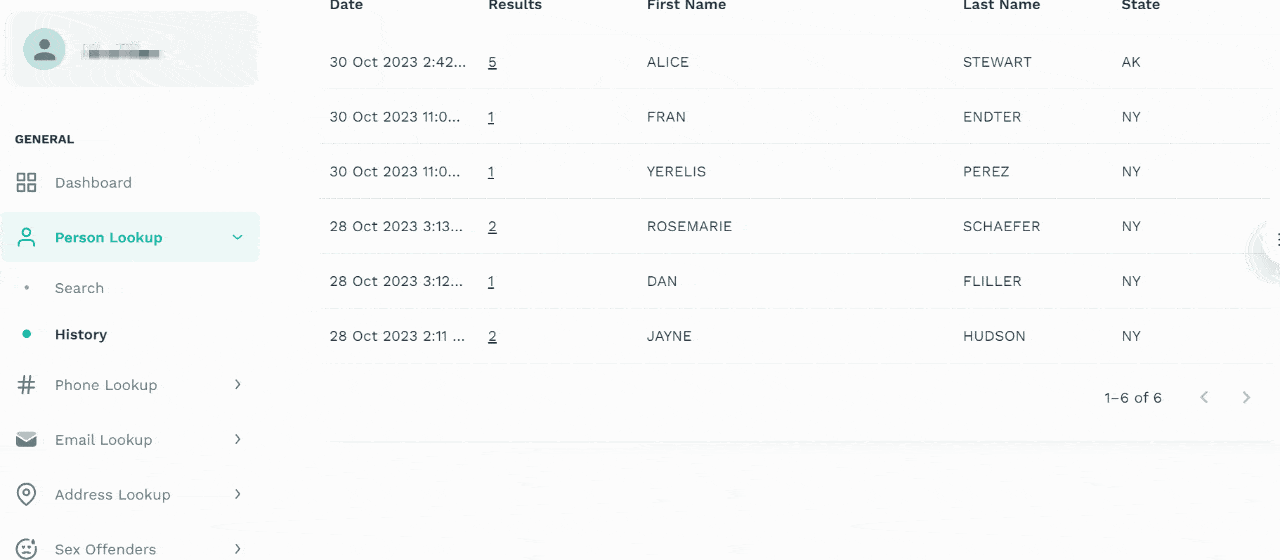Click the Sex Offenders face icon
This screenshot has width=1280, height=560.
(x=26, y=549)
